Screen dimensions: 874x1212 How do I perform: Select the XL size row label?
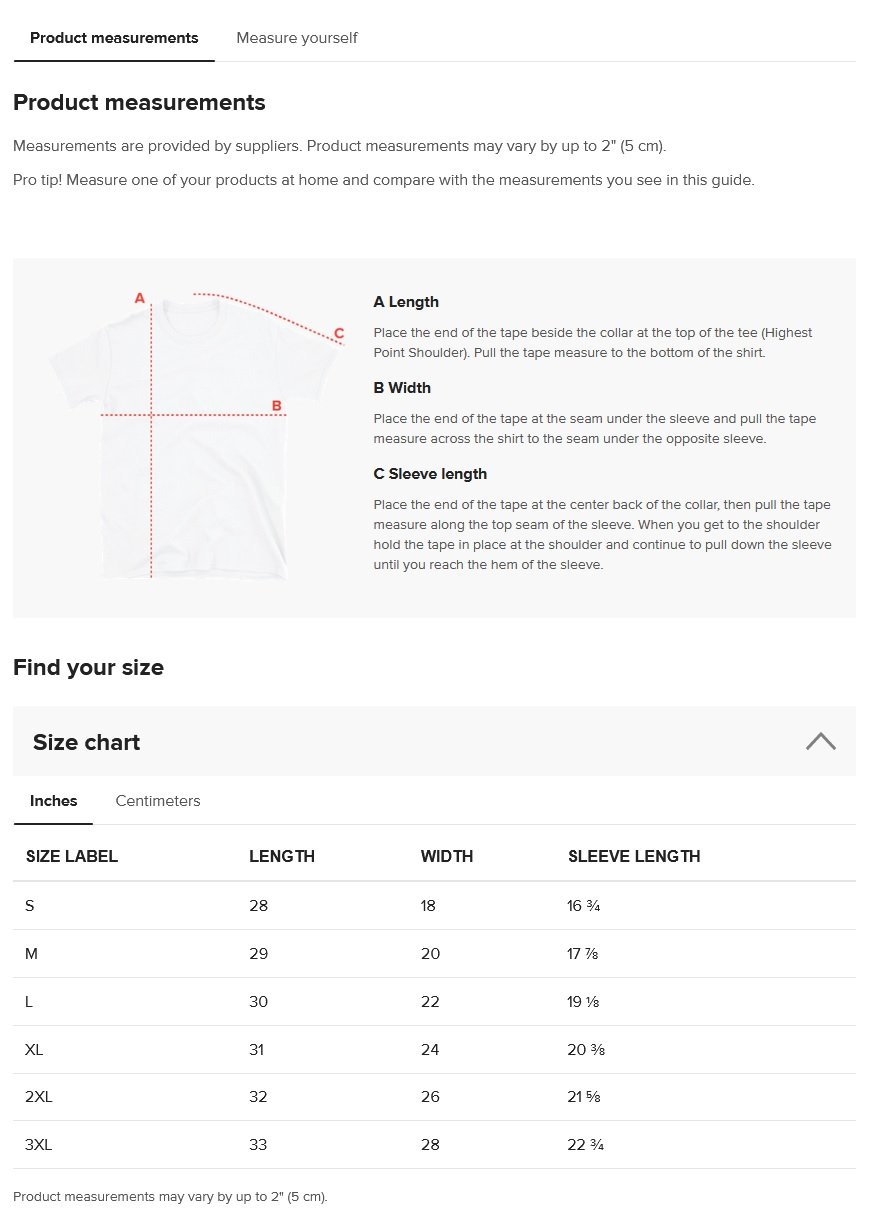(34, 1050)
